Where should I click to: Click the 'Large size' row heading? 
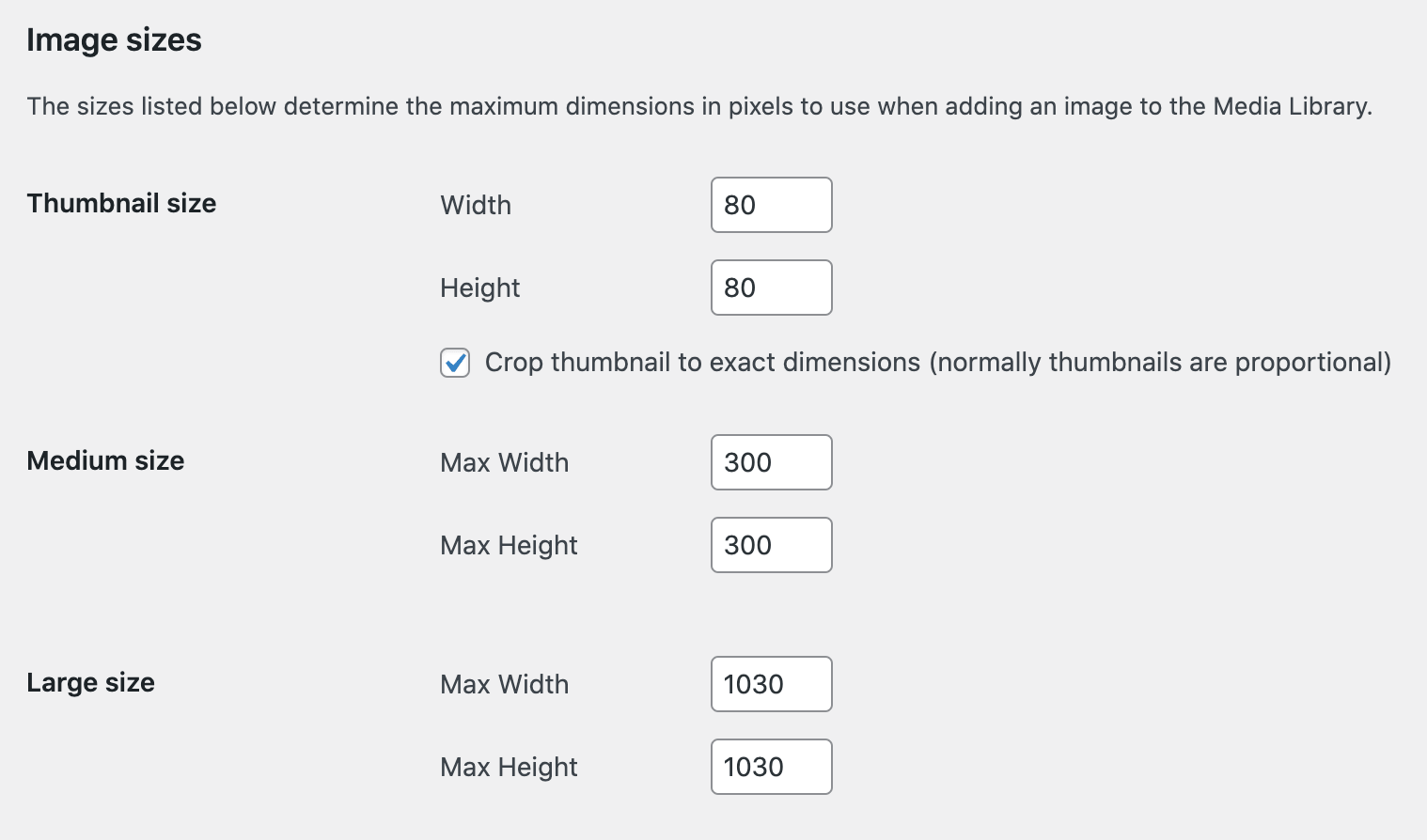coord(90,682)
